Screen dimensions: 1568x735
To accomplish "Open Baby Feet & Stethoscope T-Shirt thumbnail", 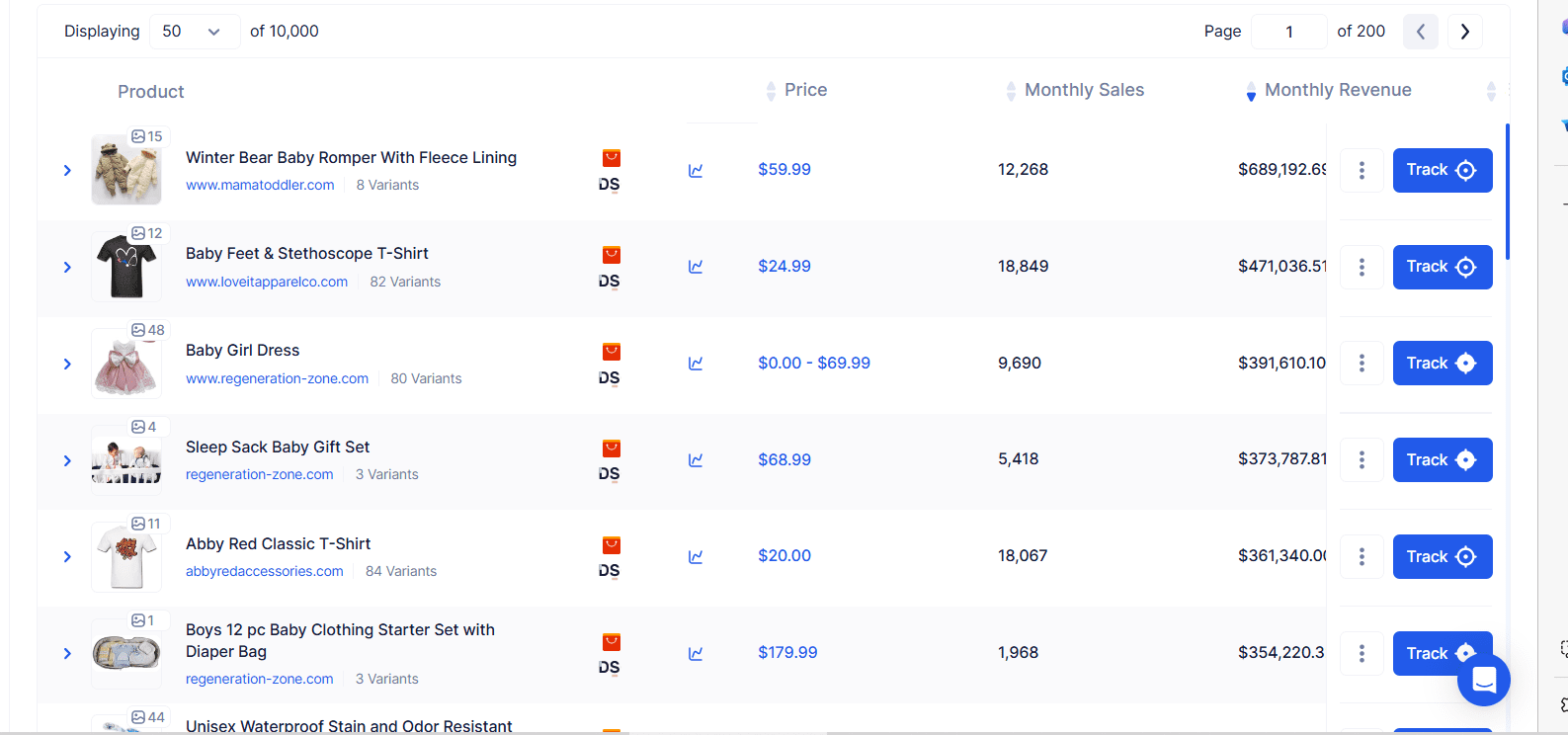I will tap(126, 267).
